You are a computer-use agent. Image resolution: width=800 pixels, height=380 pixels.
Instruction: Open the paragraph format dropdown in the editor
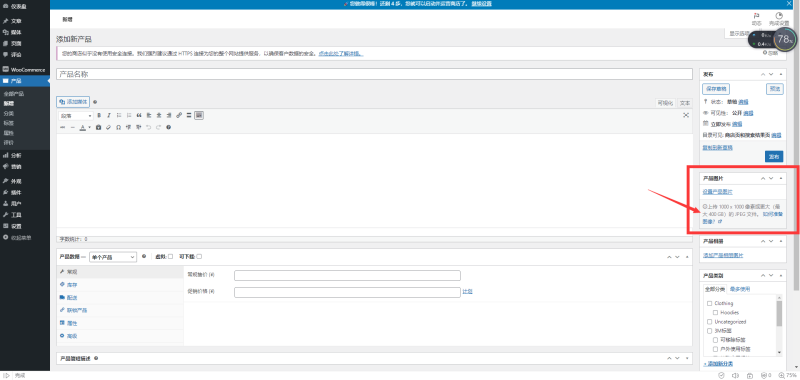(x=76, y=116)
